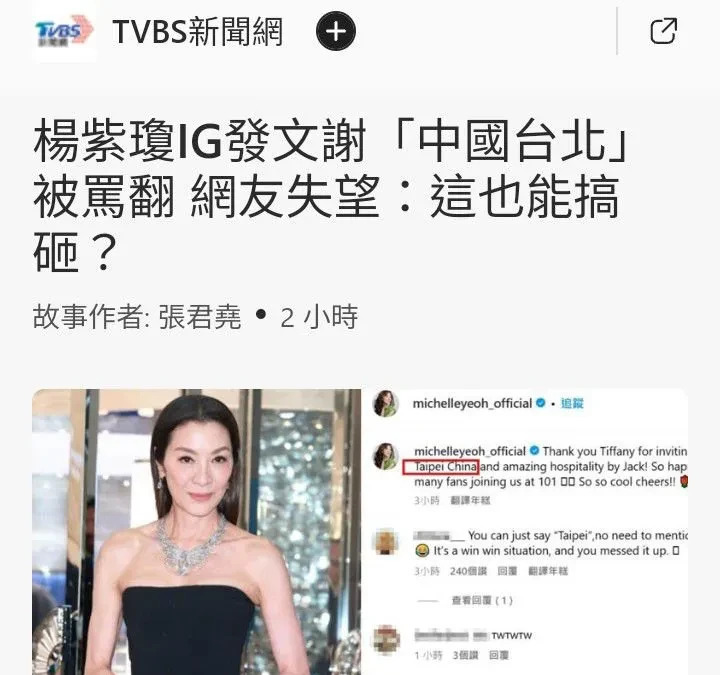Click the highlighted Taipei China text
Viewport: 720px width, 675px height.
[x=445, y=467]
